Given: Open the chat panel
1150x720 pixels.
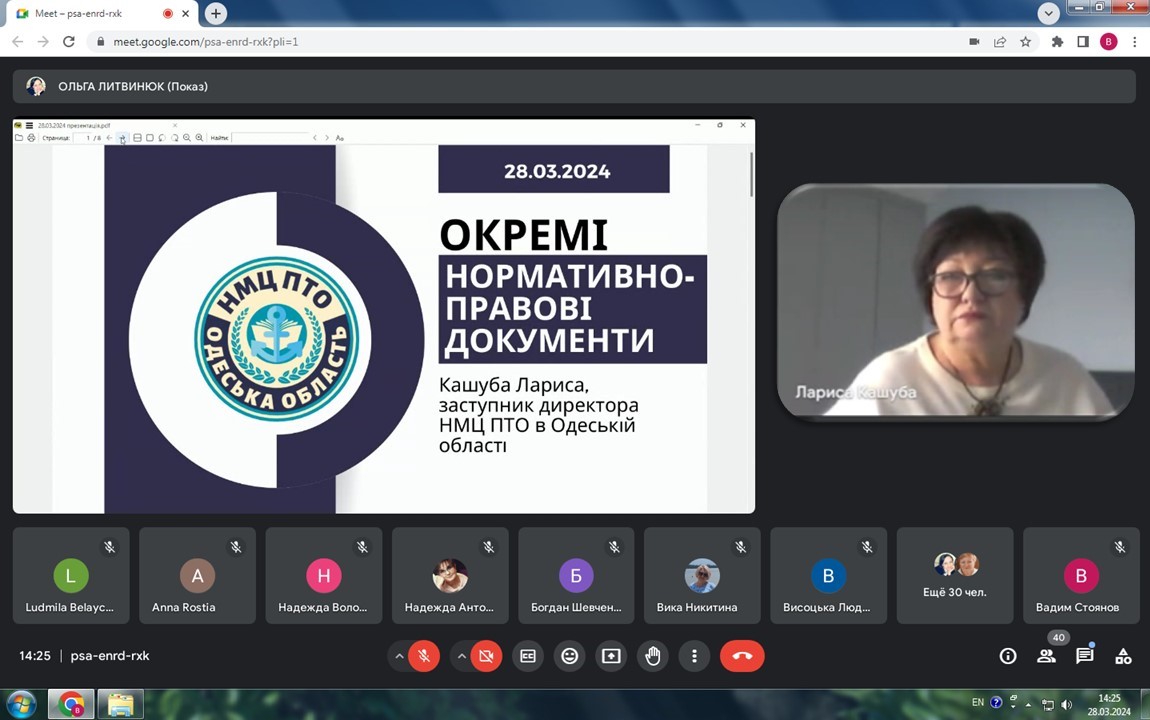Looking at the screenshot, I should [x=1085, y=656].
